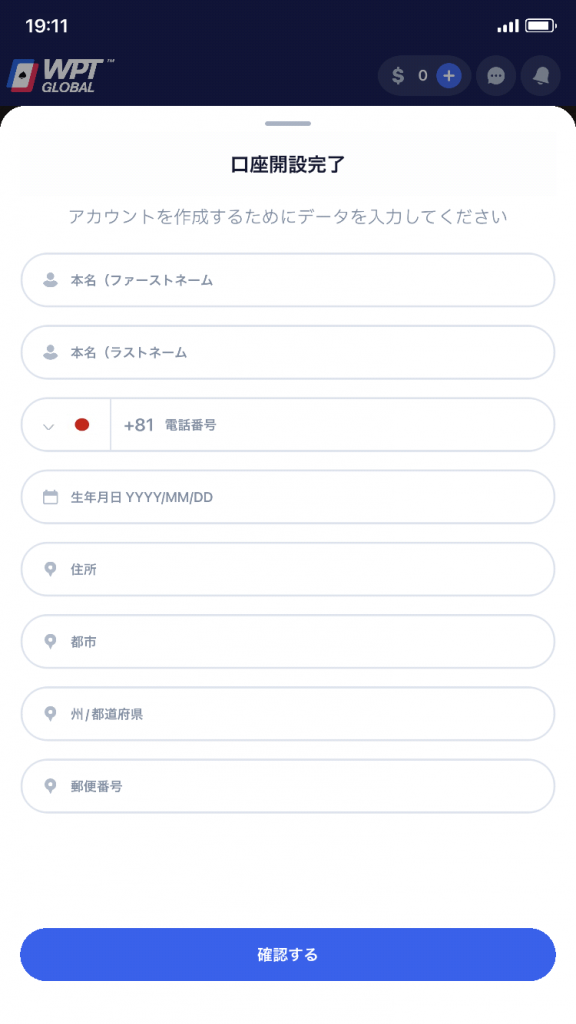Click the 確認する confirm button
This screenshot has width=576, height=1024.
(288, 954)
